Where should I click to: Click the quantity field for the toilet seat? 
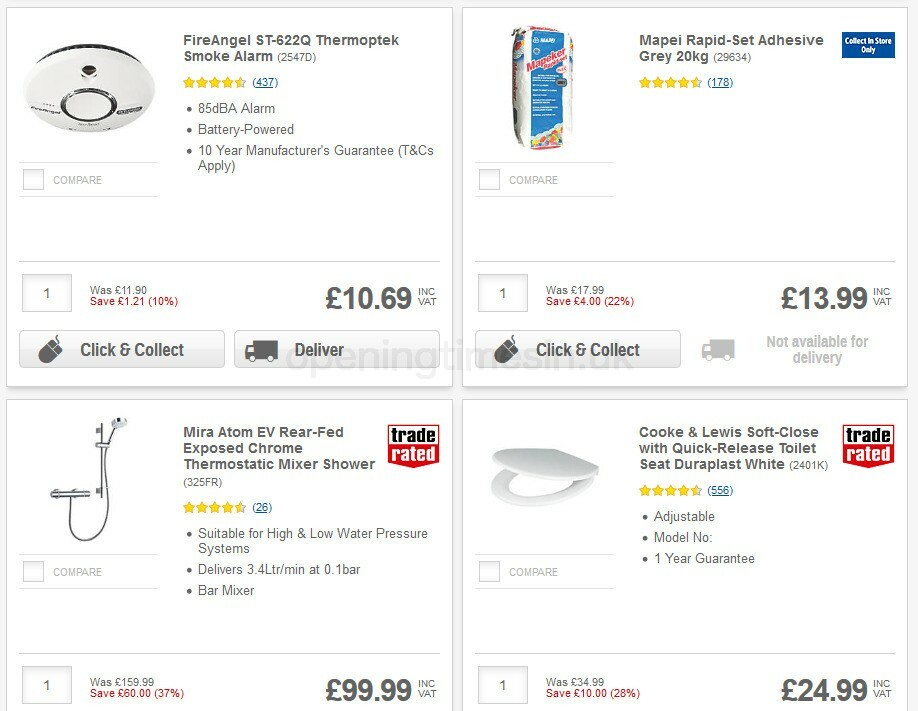(502, 685)
